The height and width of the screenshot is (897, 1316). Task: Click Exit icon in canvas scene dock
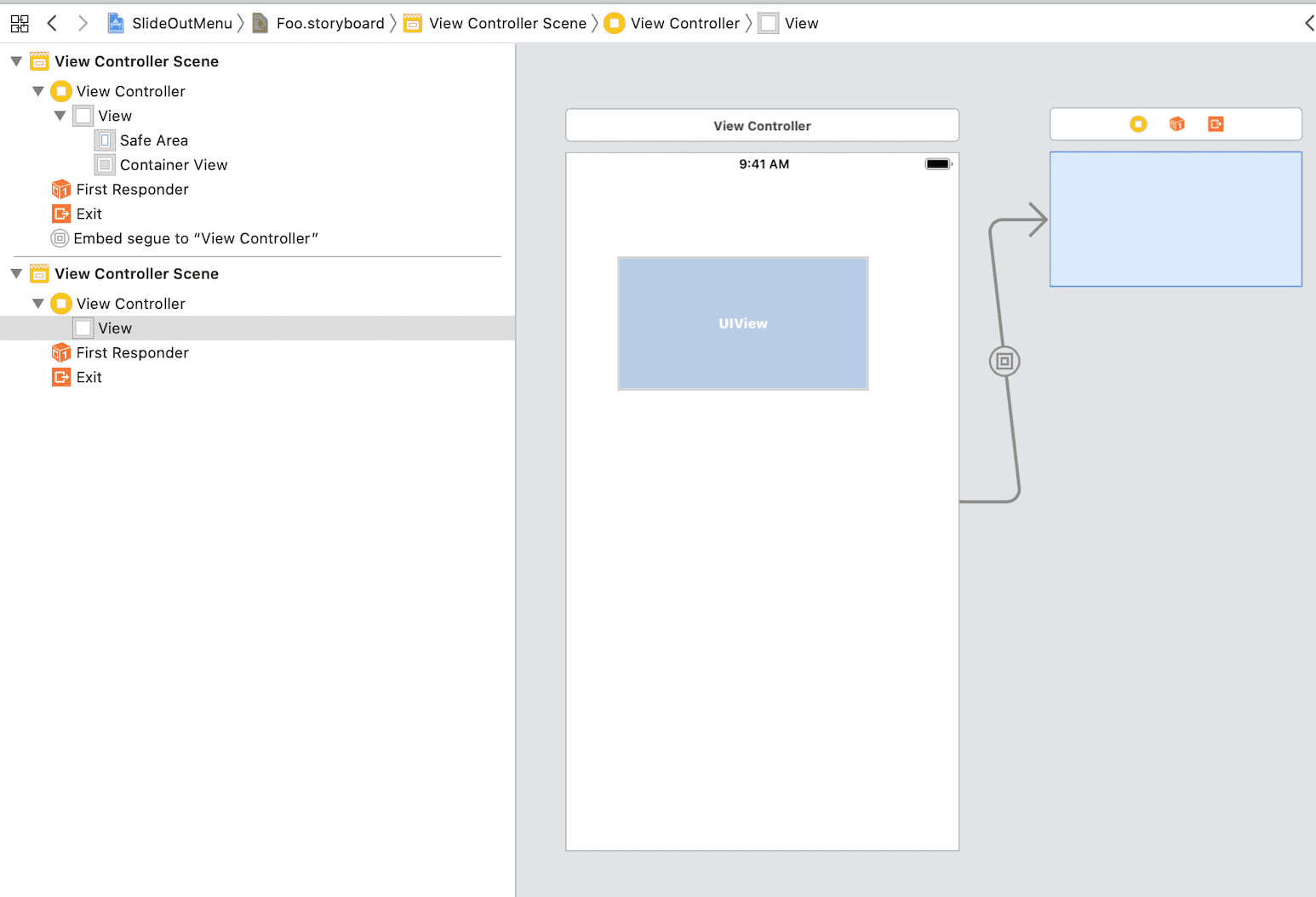pos(1216,124)
